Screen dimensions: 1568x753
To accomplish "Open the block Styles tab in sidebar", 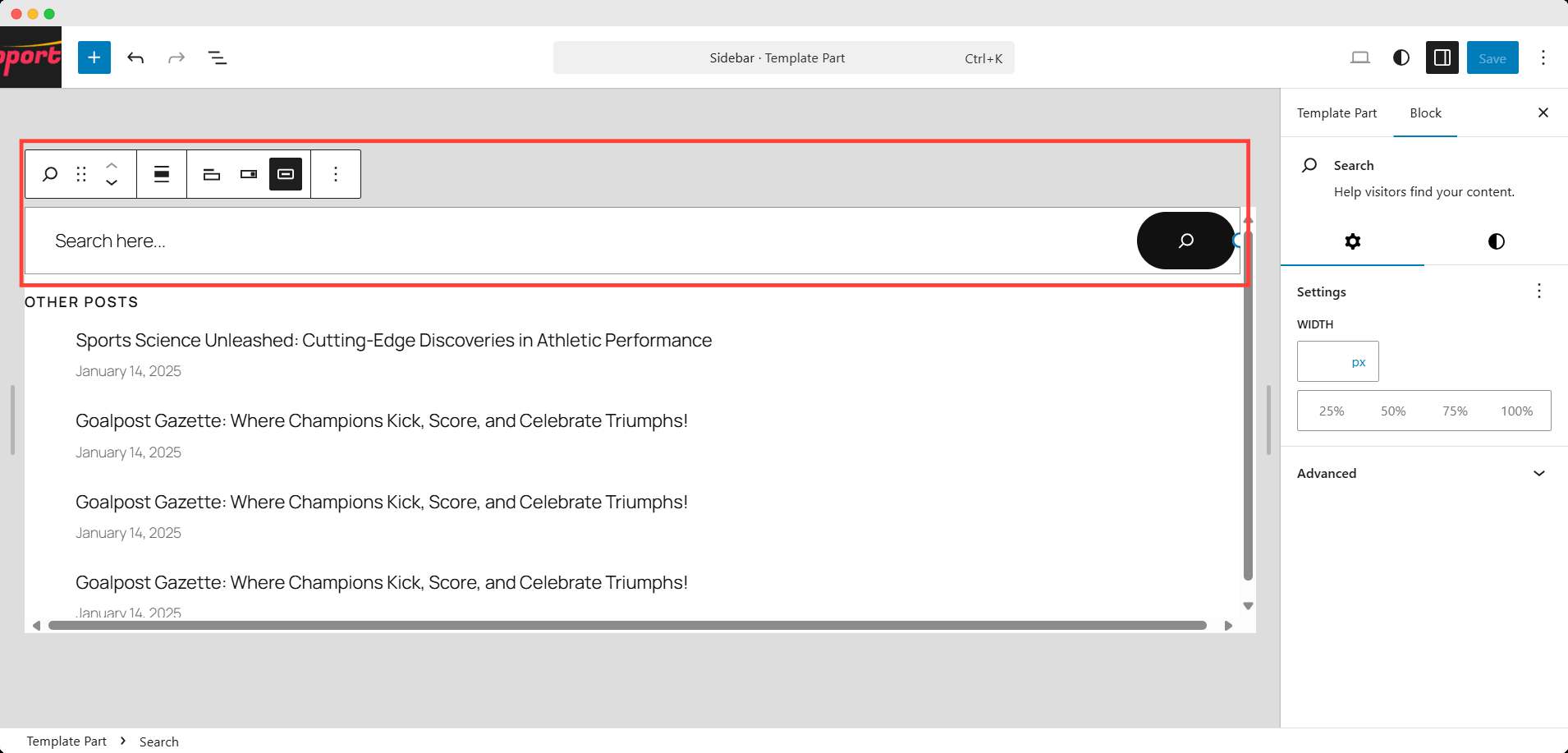I will pyautogui.click(x=1496, y=241).
